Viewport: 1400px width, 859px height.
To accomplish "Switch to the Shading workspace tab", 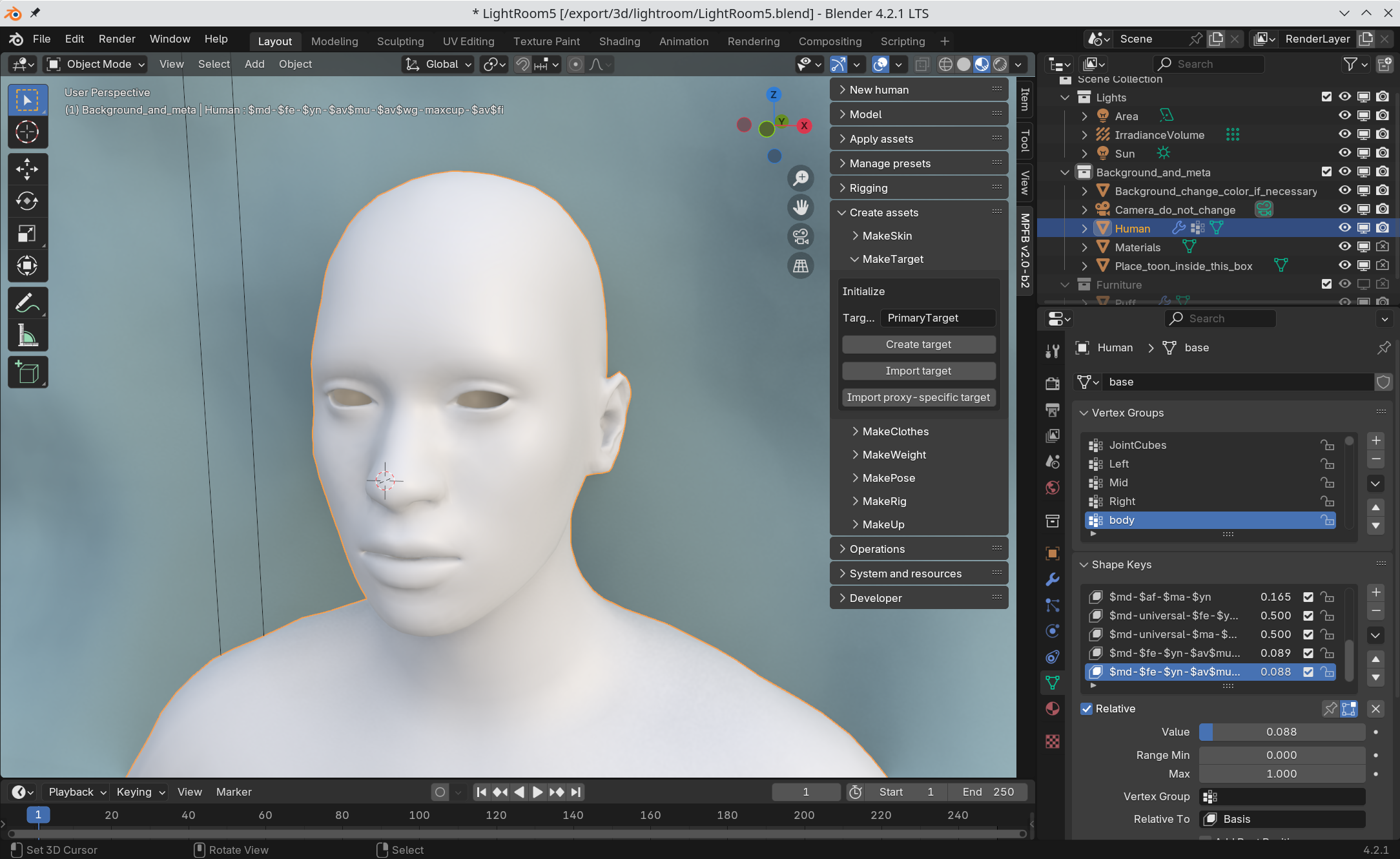I will (619, 41).
